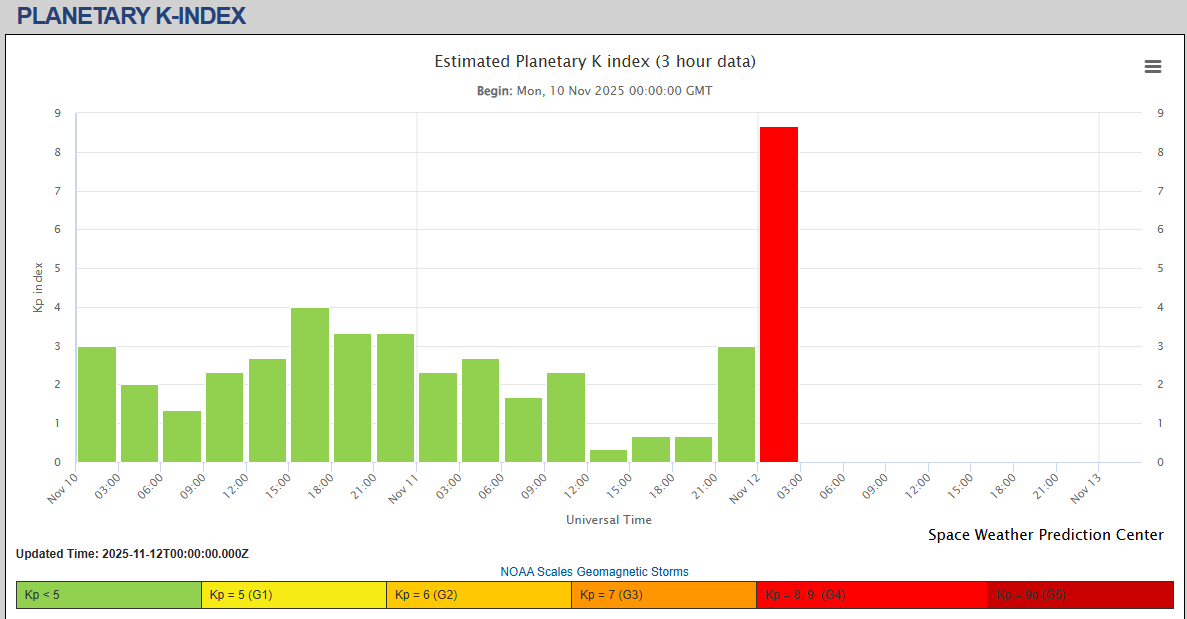The width and height of the screenshot is (1187, 619).
Task: Click the Space Weather Prediction Center credit
Action: [x=1045, y=535]
